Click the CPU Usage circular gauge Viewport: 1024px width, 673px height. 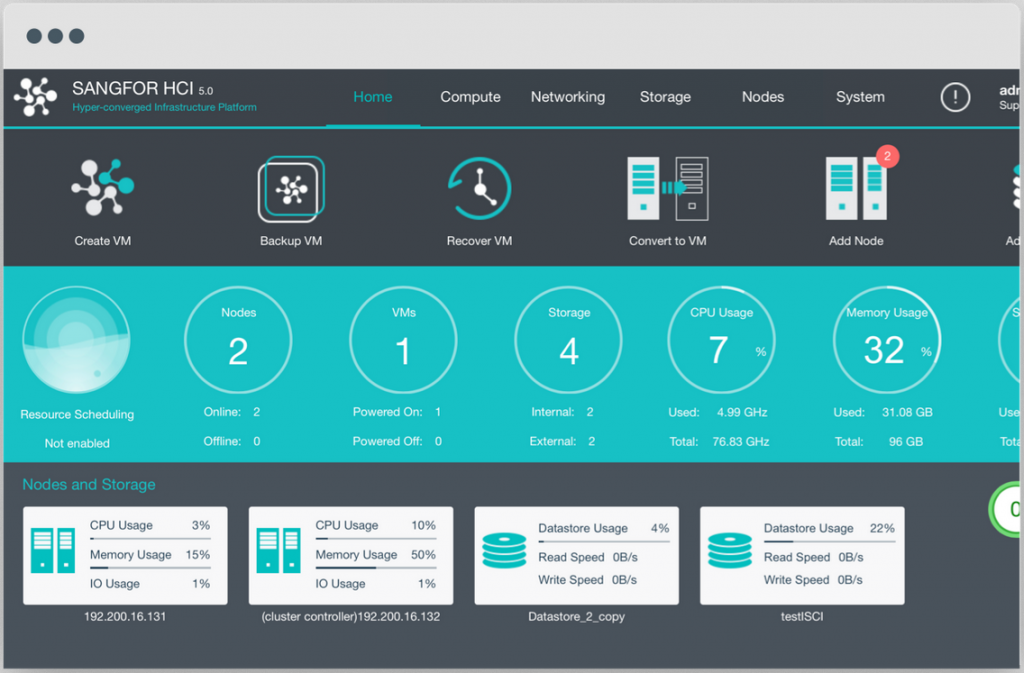click(x=722, y=340)
